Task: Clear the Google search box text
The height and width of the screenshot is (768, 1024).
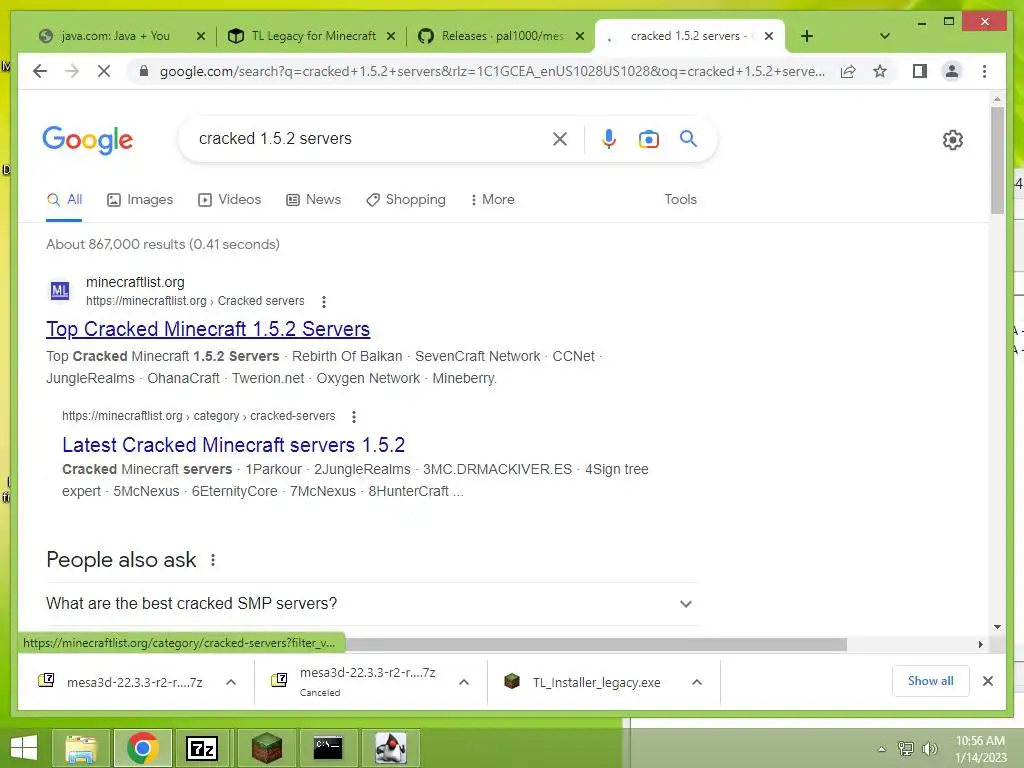Action: [x=560, y=138]
